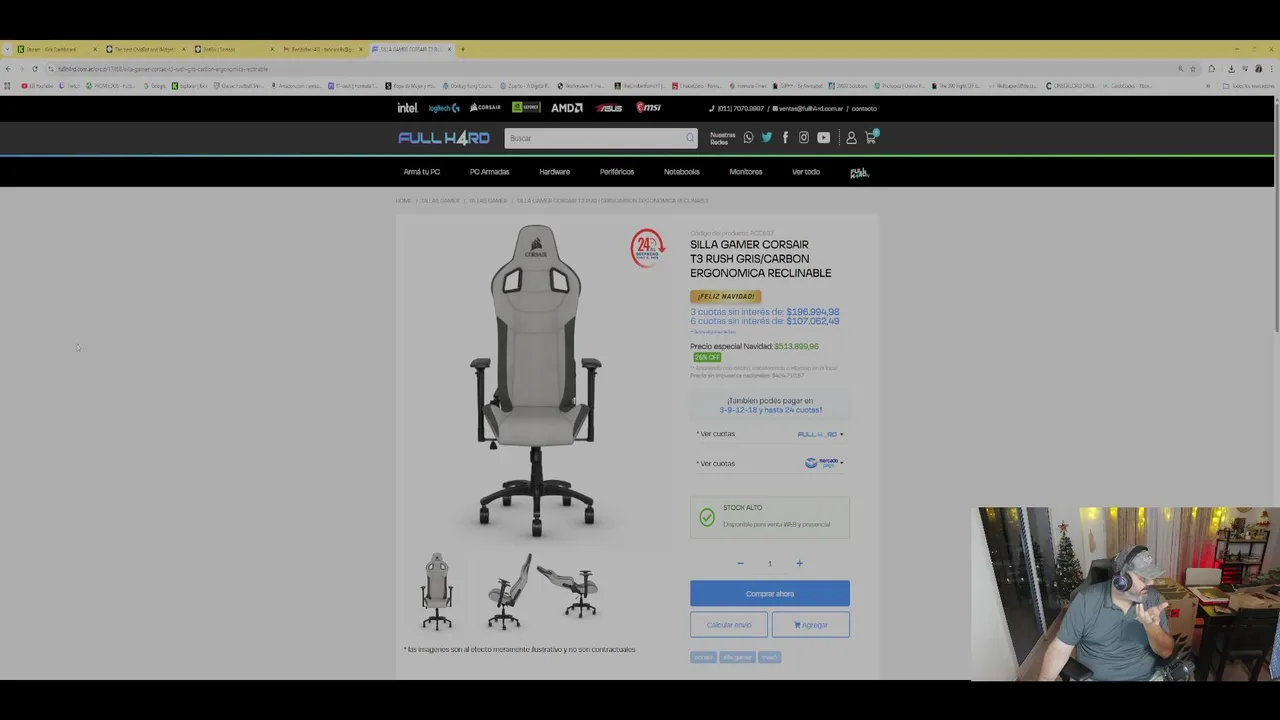
Task: Open the shopping cart icon
Action: (871, 137)
